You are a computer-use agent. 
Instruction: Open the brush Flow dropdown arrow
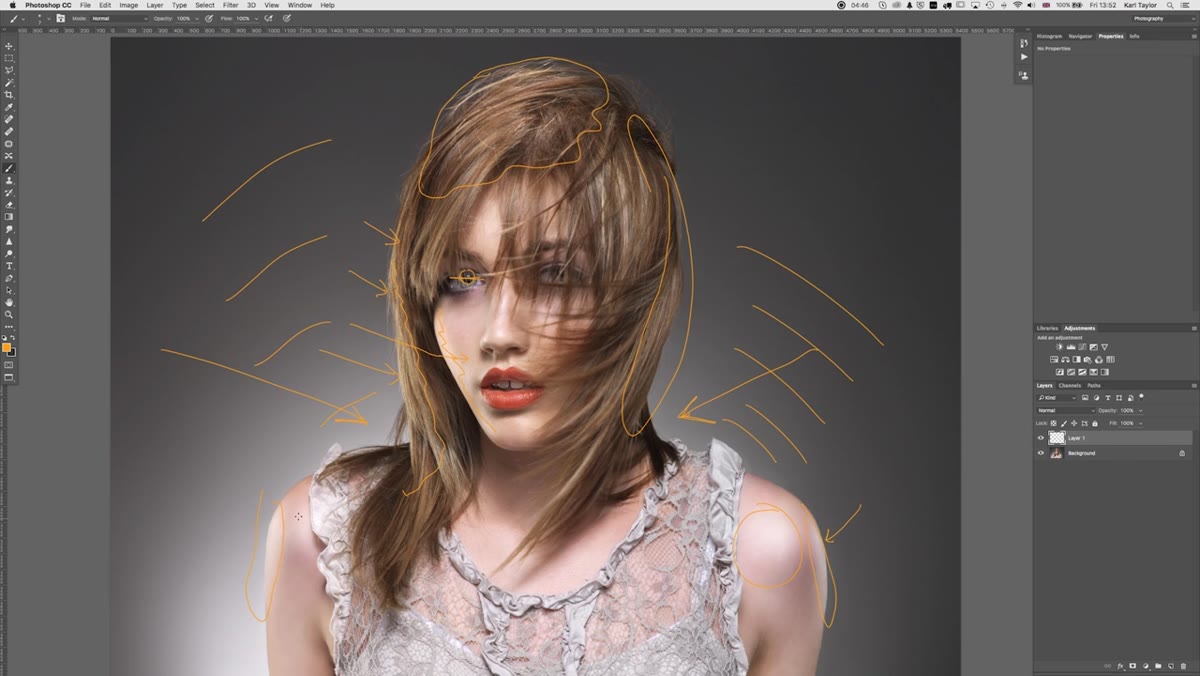tap(256, 18)
